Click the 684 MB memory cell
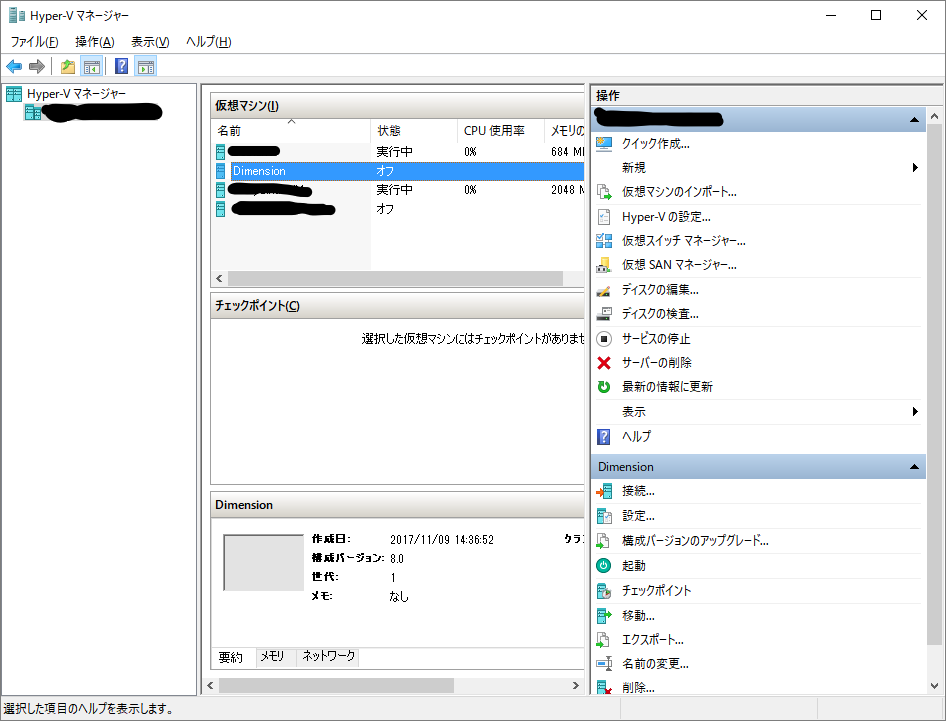 (567, 151)
